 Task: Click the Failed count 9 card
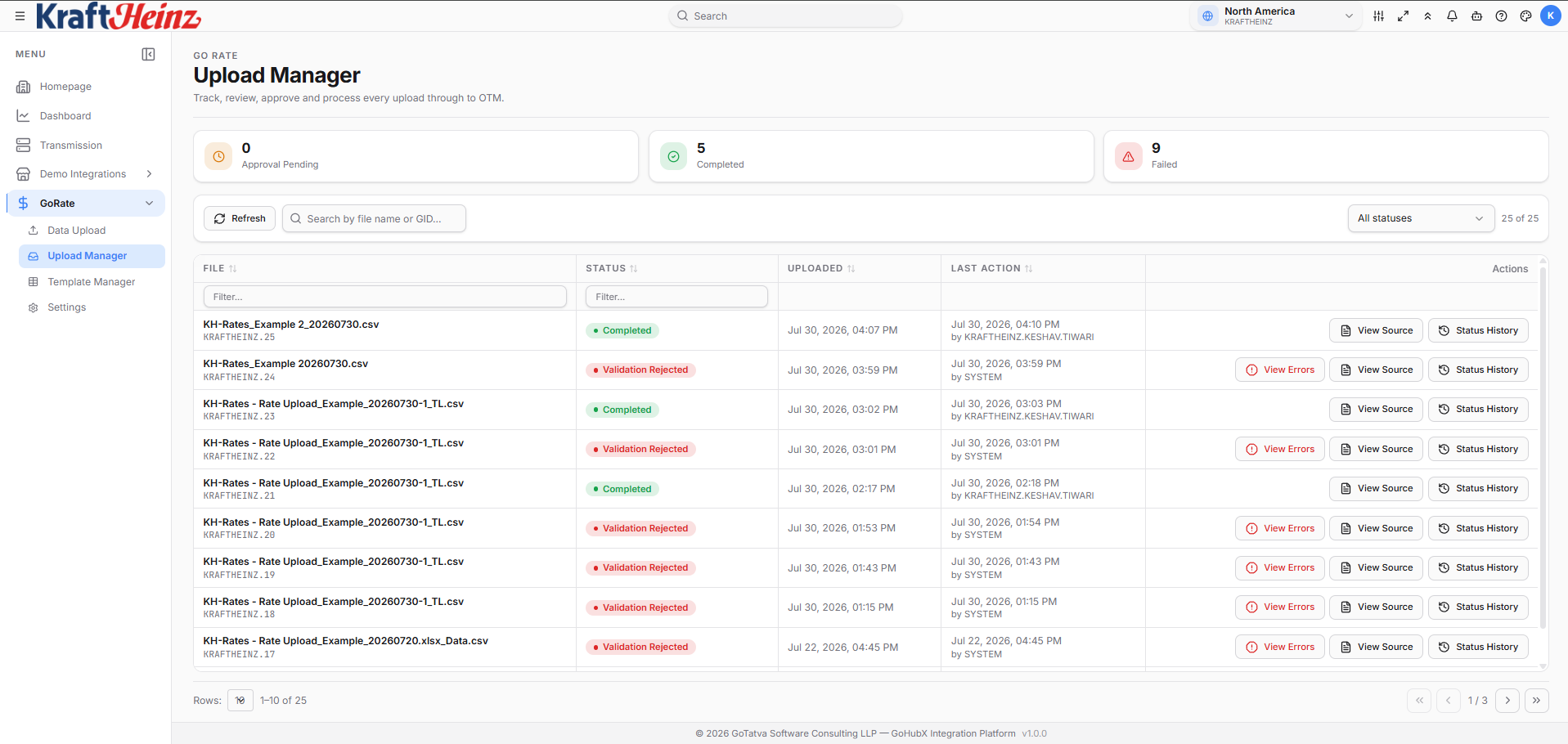1326,156
